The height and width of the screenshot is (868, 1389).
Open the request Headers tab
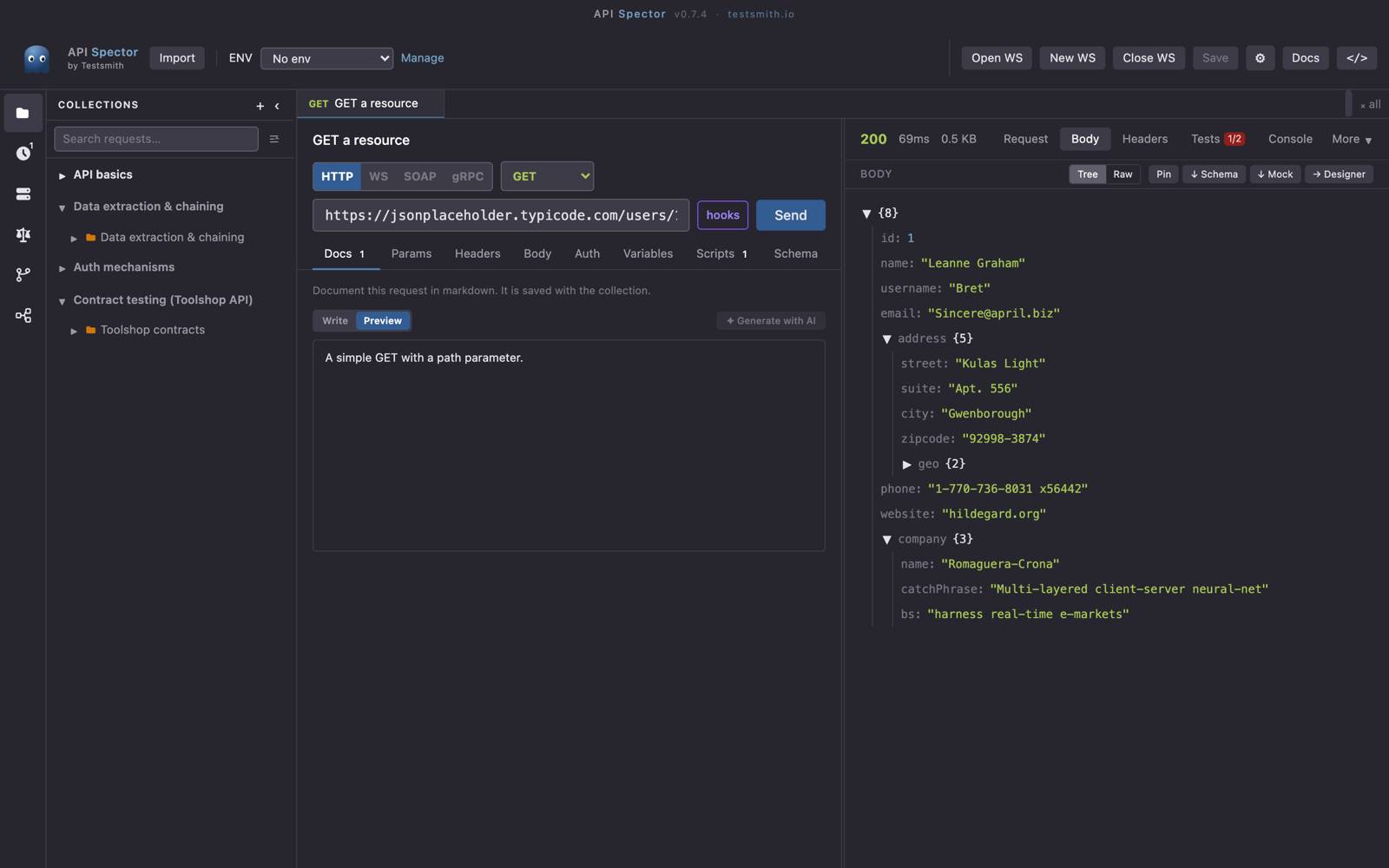coord(477,253)
